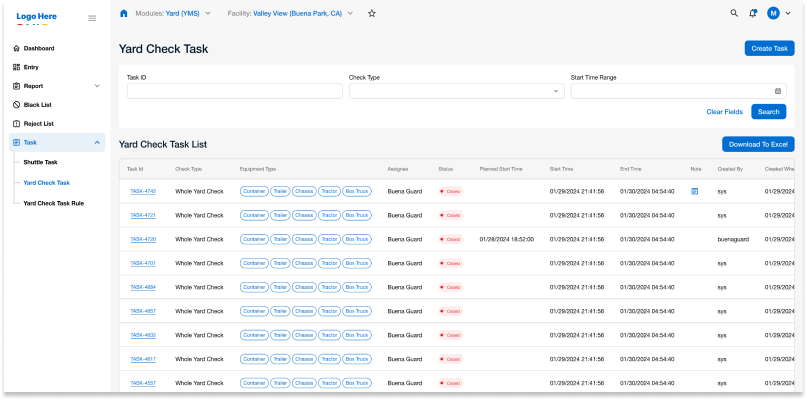Click Container tag in TASK-4742 row
807x401 pixels.
254,191
